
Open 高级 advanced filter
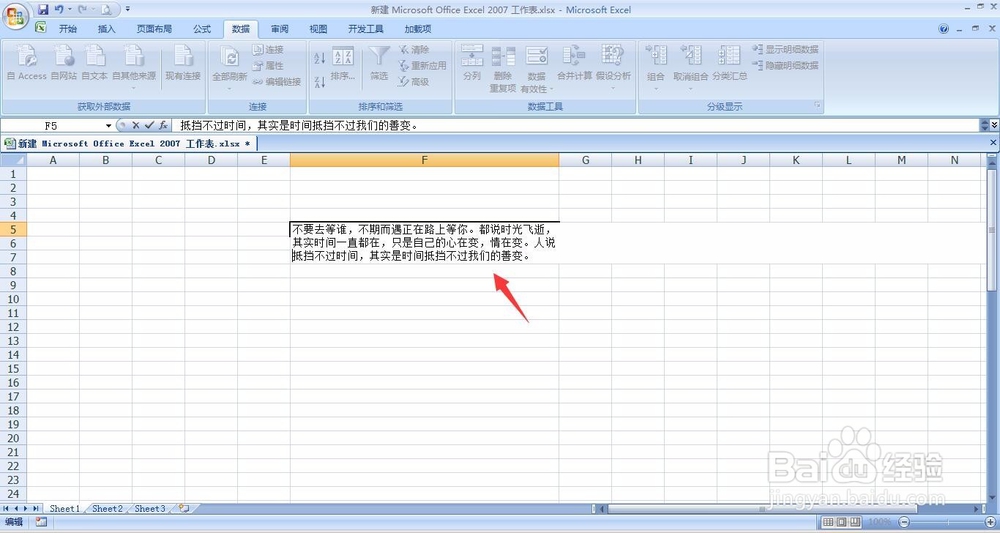[414, 82]
